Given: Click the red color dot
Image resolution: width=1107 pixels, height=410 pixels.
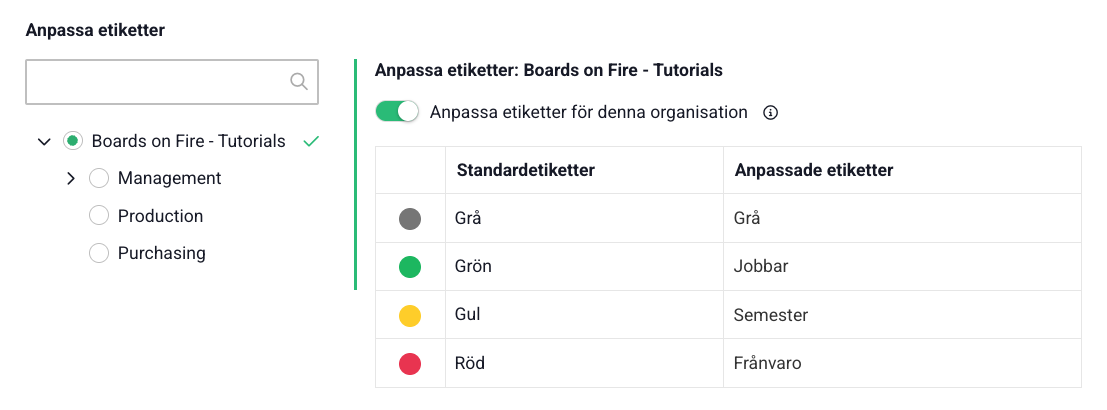Looking at the screenshot, I should point(410,364).
